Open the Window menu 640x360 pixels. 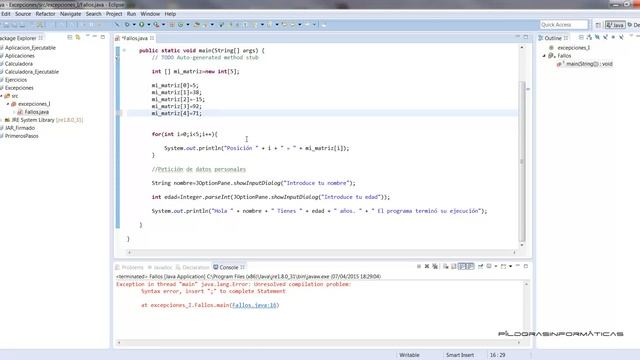[x=150, y=14]
